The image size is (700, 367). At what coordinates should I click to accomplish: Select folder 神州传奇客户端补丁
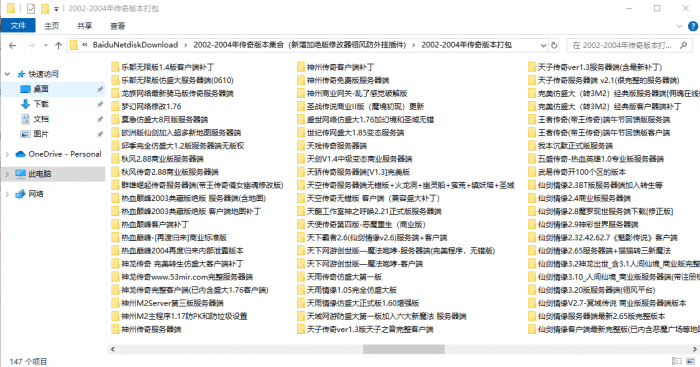point(336,67)
